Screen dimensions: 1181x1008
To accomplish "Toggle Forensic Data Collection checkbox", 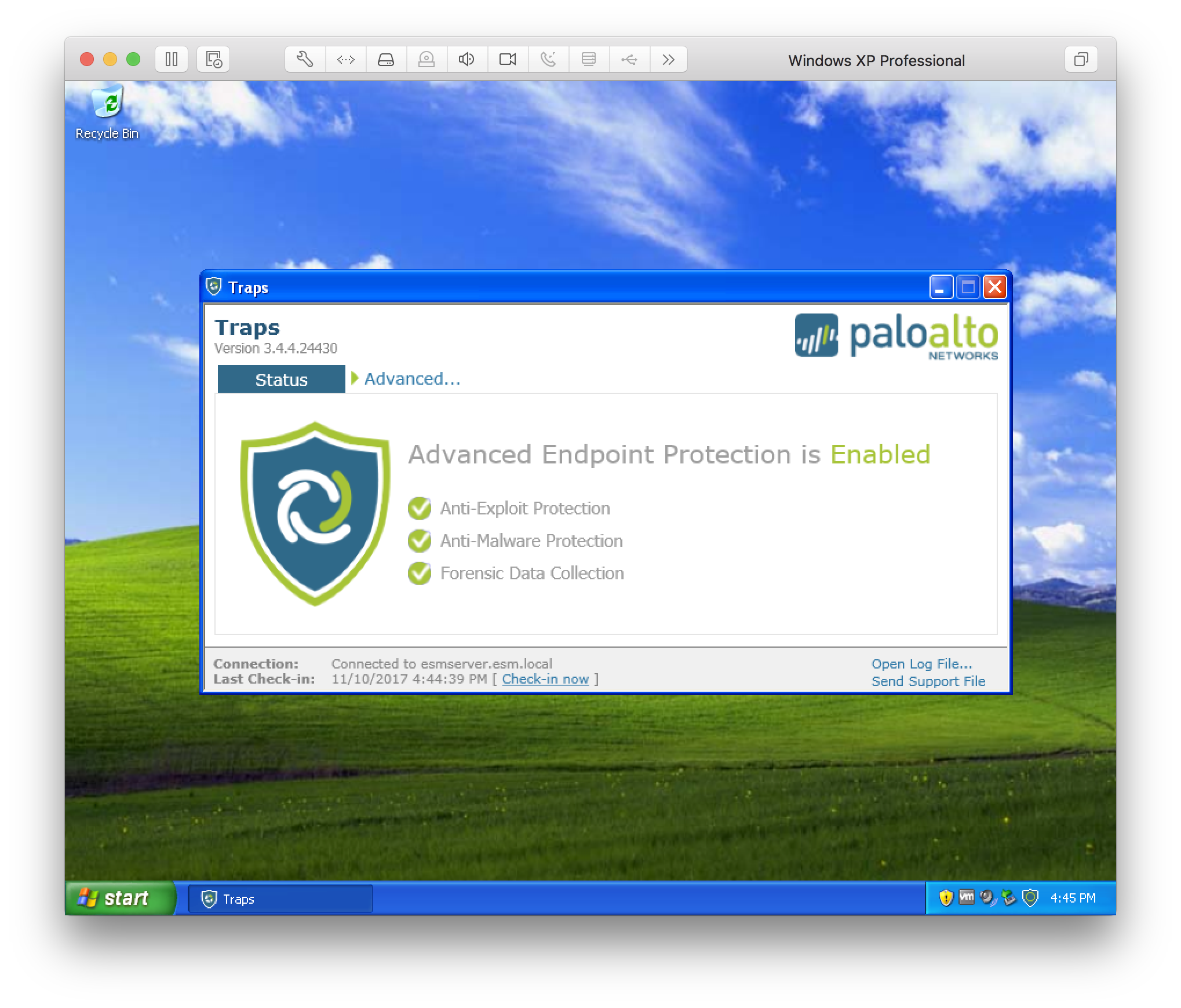I will tap(418, 573).
